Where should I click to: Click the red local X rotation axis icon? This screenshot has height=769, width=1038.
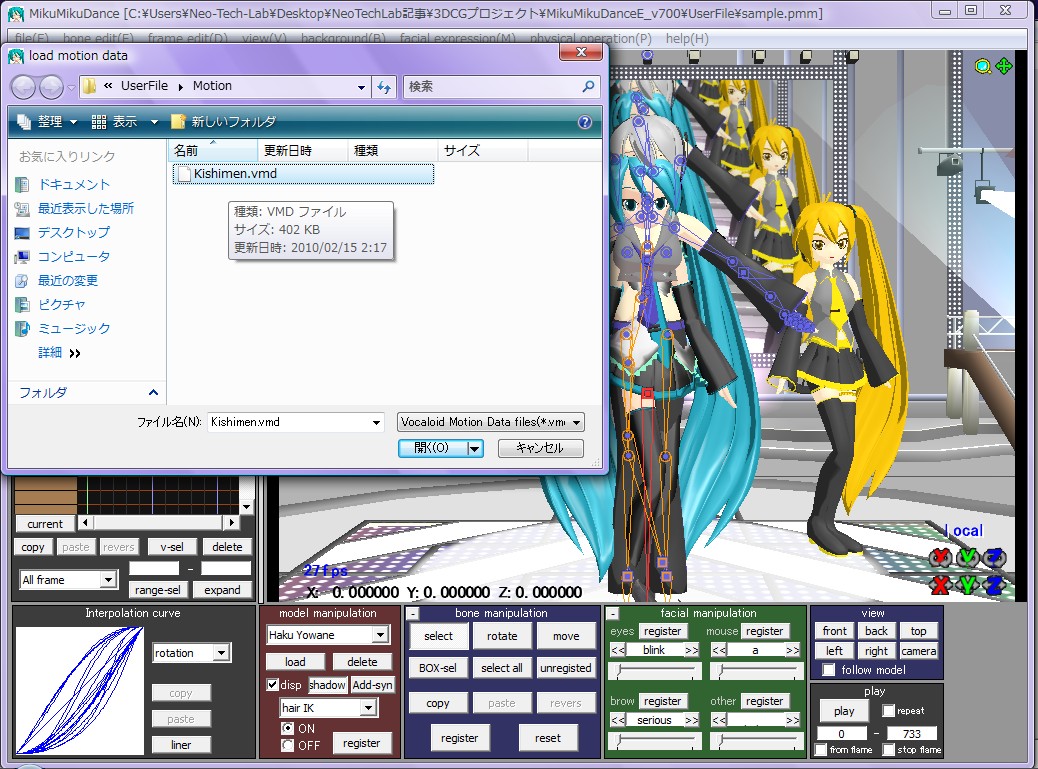coord(940,558)
